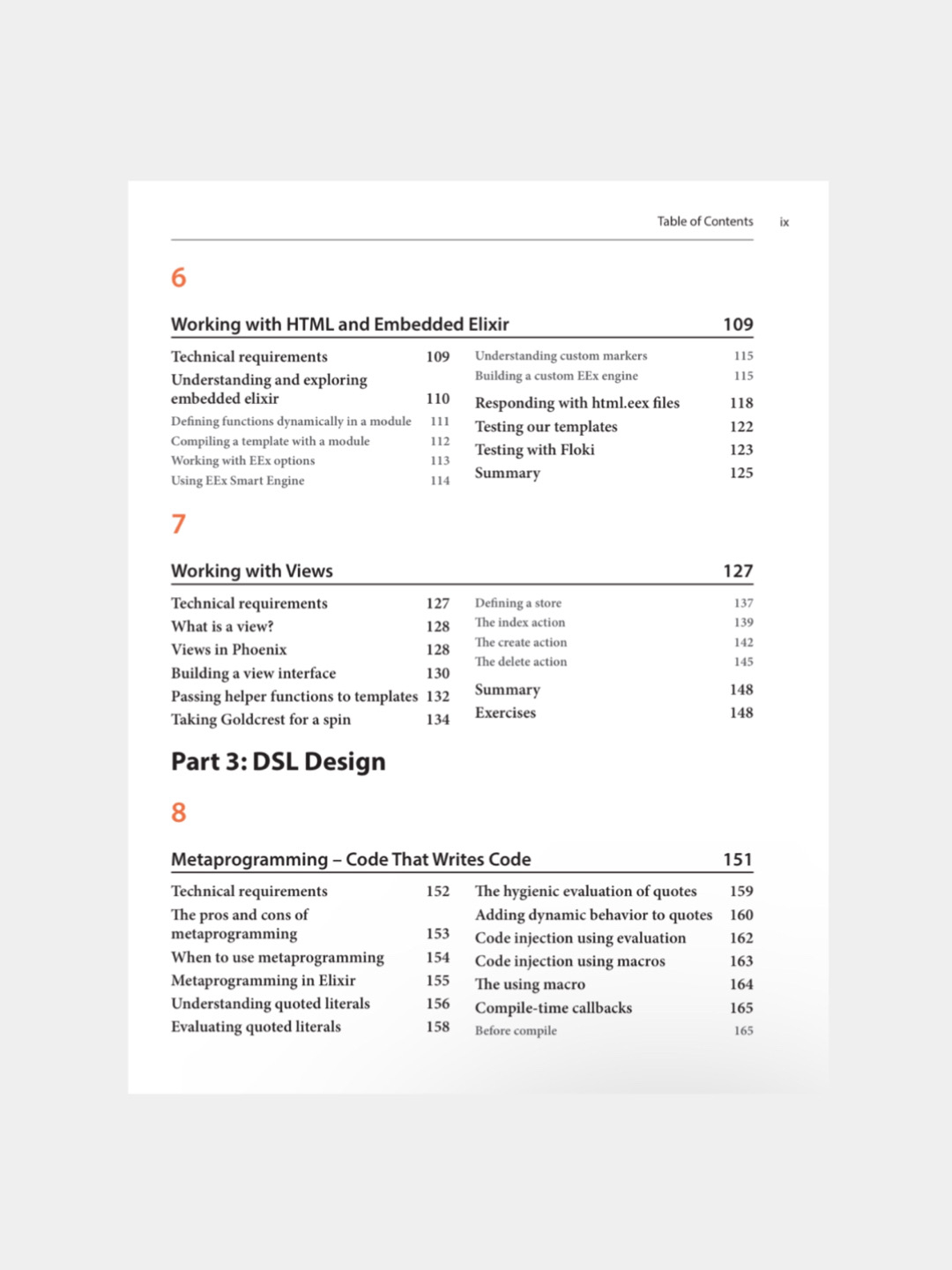Open "Responding with html.eex files" entry
The image size is (952, 1270).
point(577,403)
